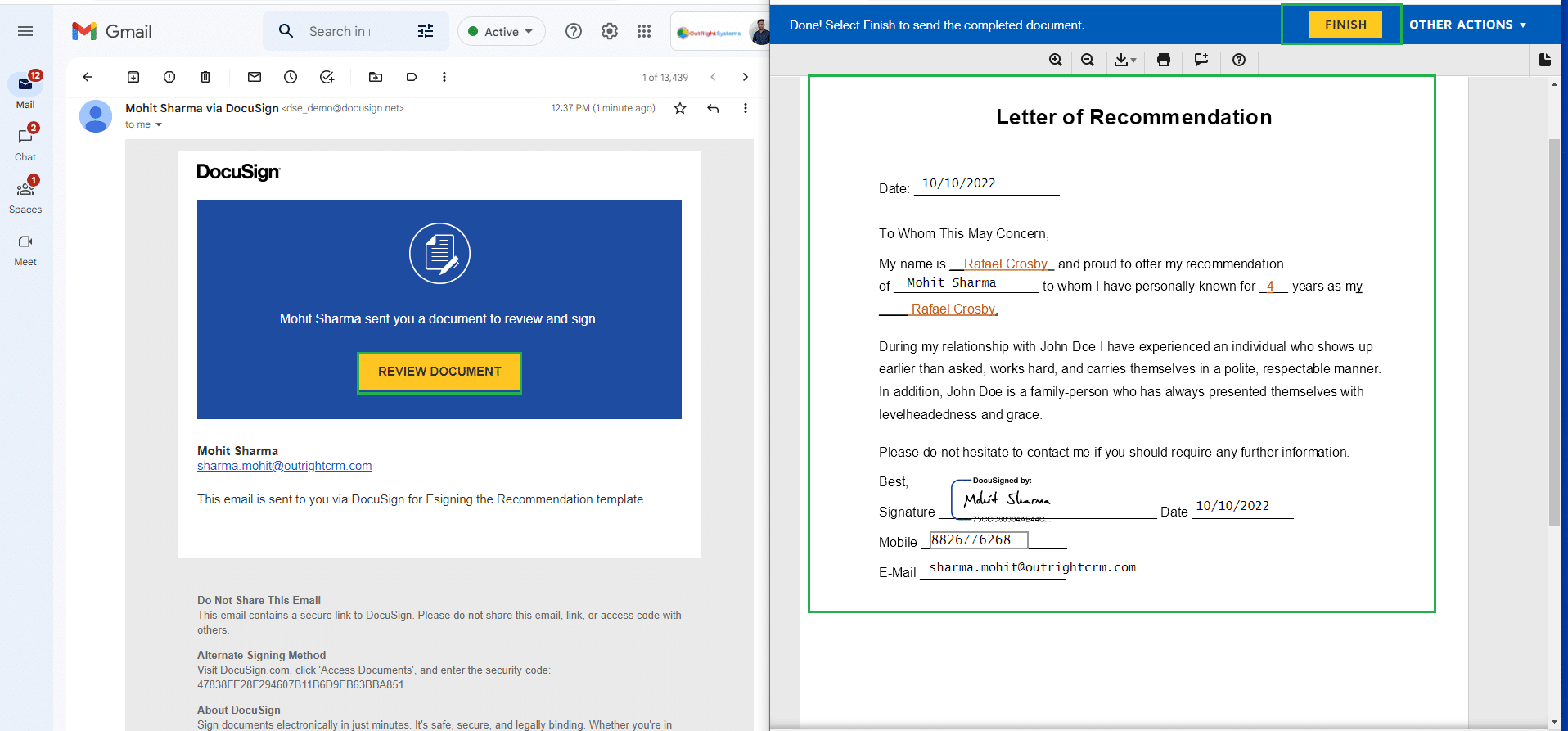
Task: Open sharma.mohit@outrightcrm.com link
Action: pos(284,466)
